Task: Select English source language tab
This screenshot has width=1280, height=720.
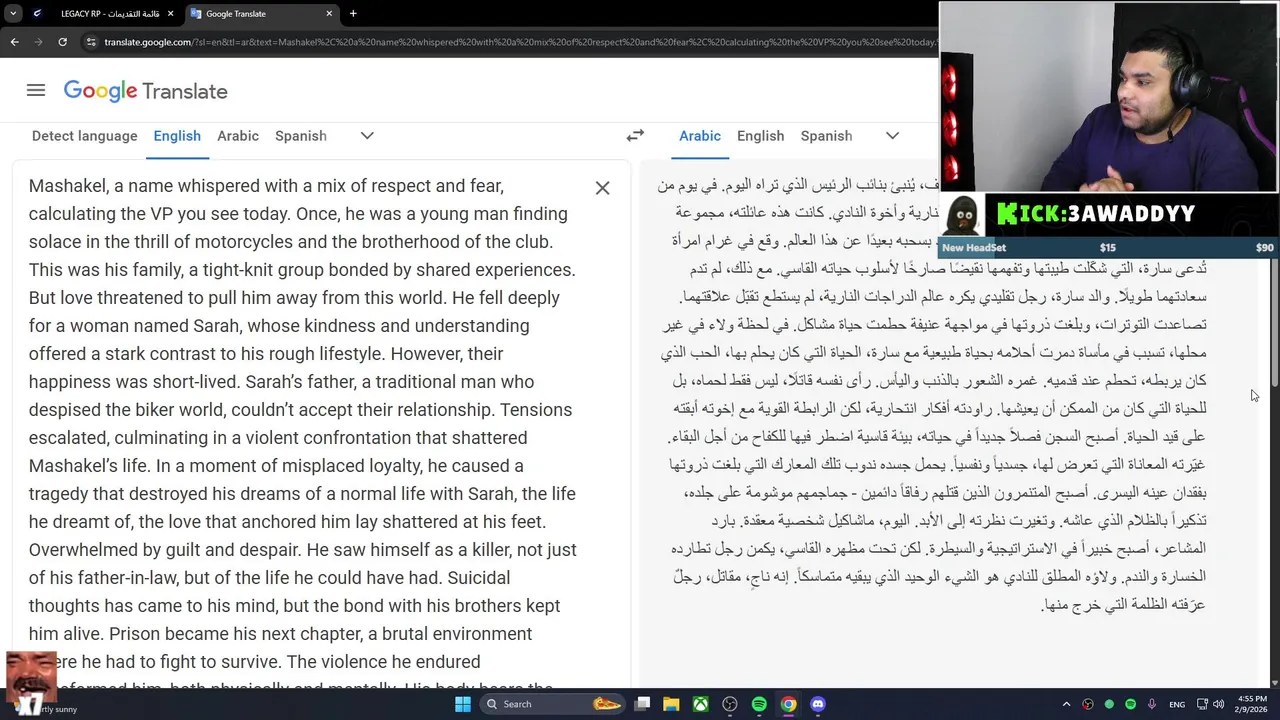Action: click(177, 136)
